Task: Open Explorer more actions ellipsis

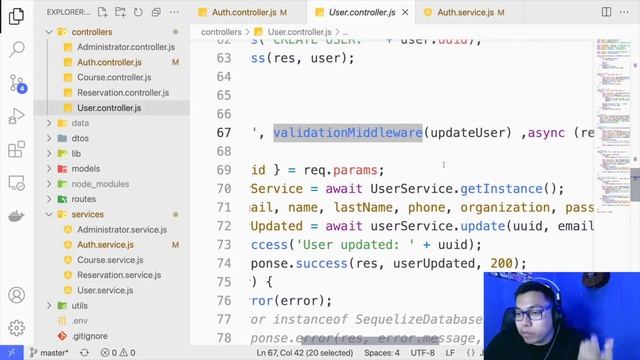Action: pos(174,12)
